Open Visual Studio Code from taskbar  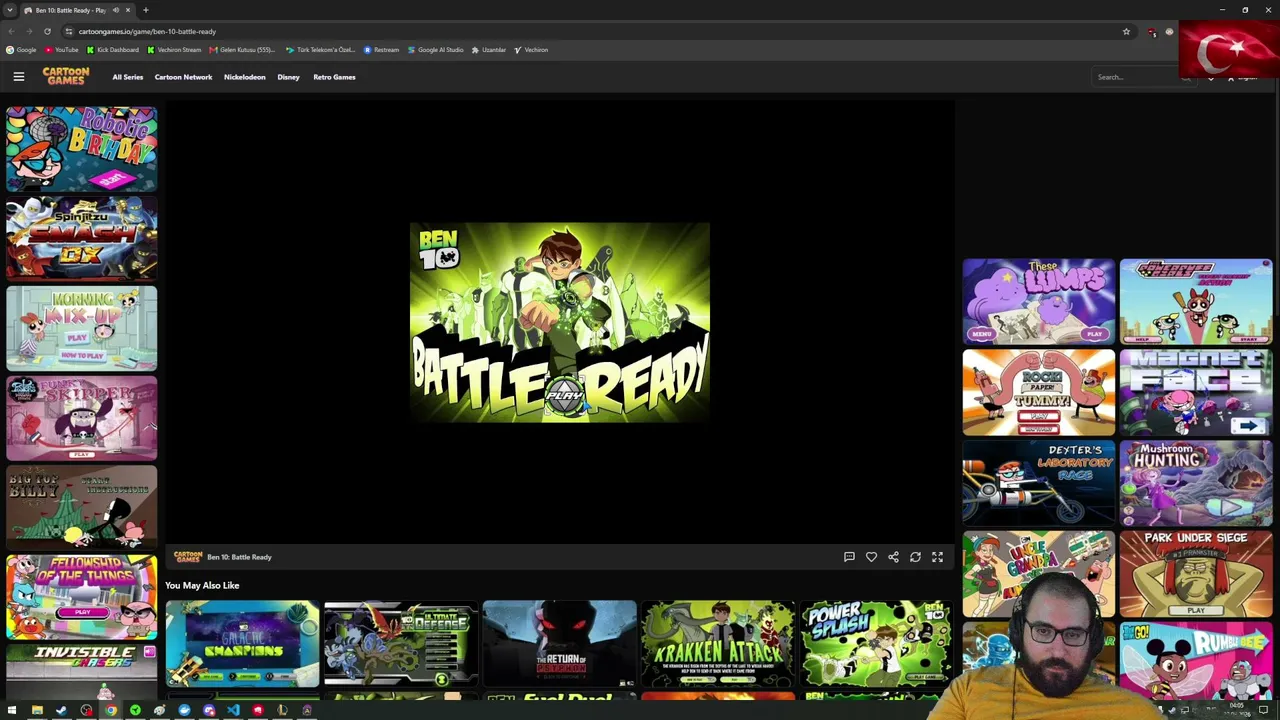point(233,711)
